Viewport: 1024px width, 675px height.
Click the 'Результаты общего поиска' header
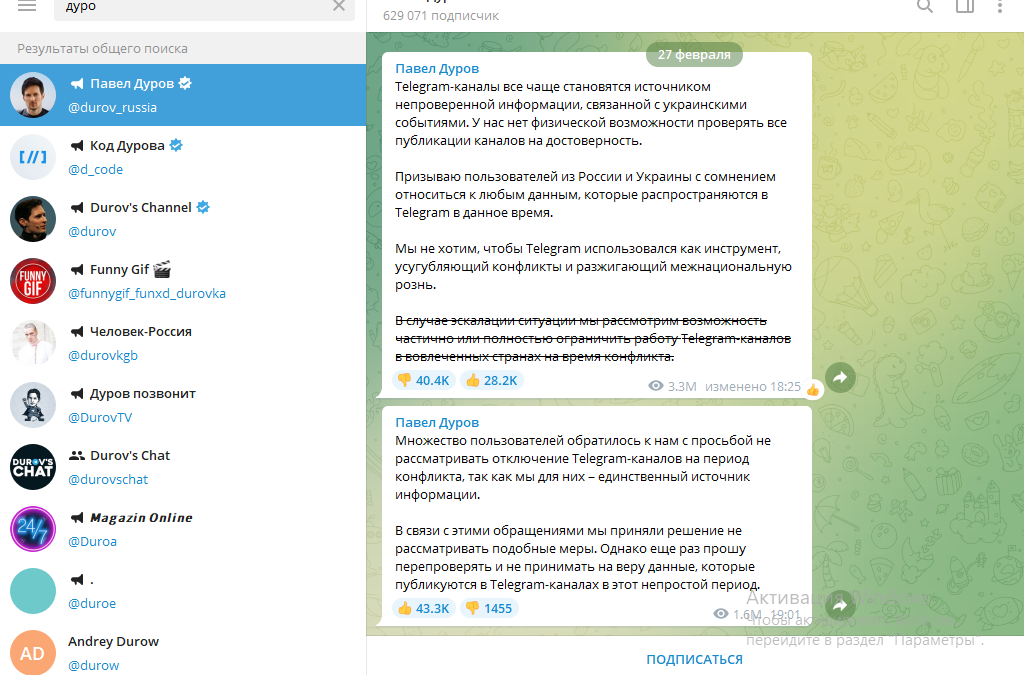tap(103, 48)
